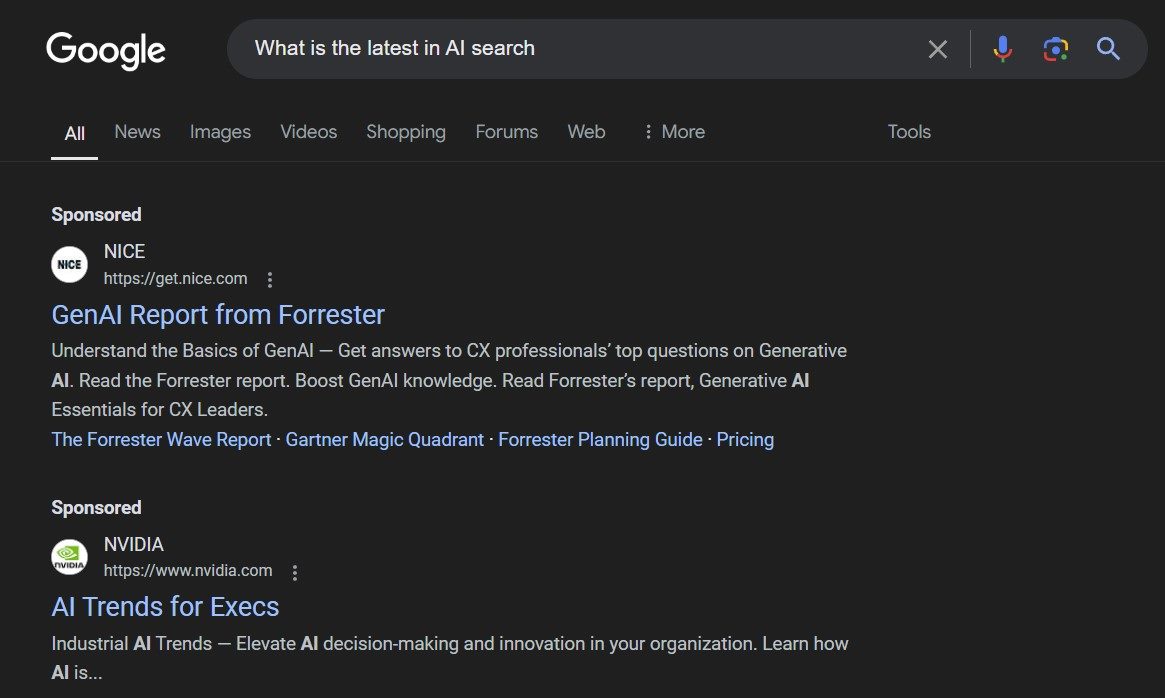Click the Sponsored label above NICE ad
Image resolution: width=1165 pixels, height=698 pixels.
pos(96,215)
